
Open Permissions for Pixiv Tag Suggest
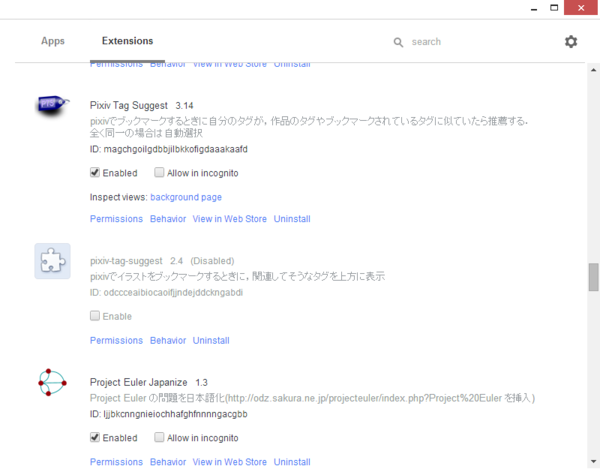pos(116,219)
